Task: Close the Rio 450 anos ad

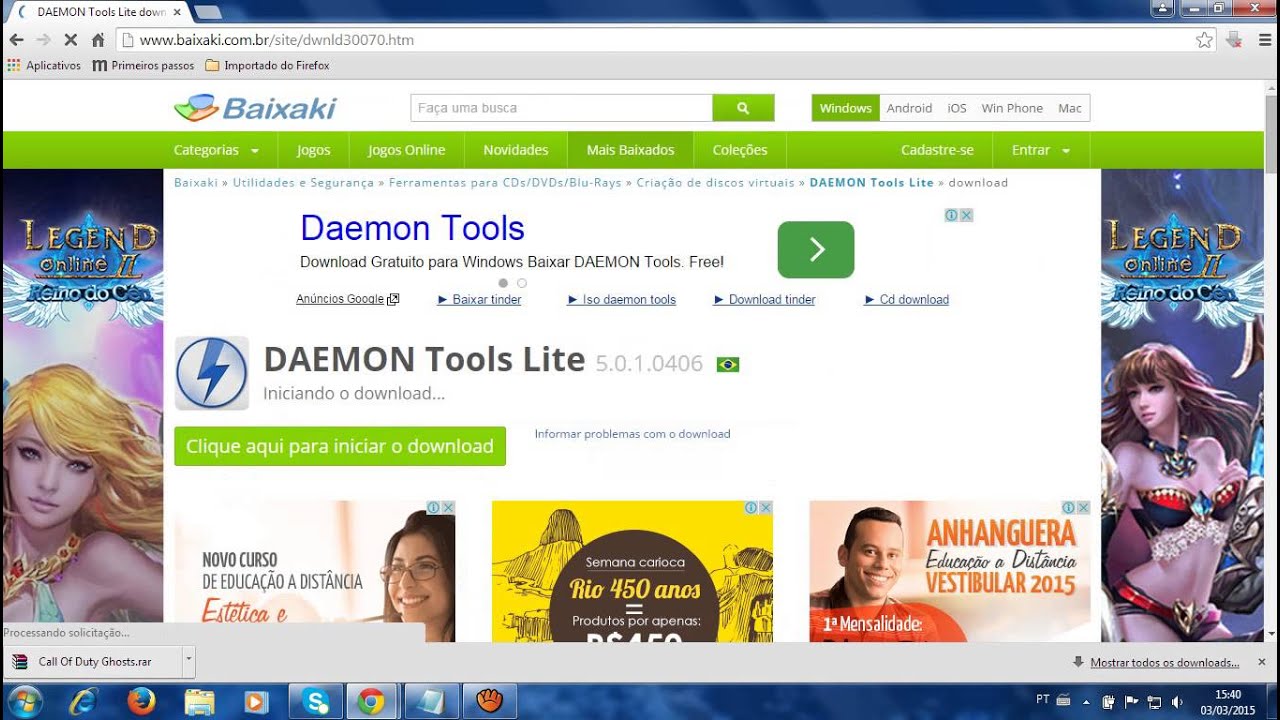Action: tap(765, 508)
